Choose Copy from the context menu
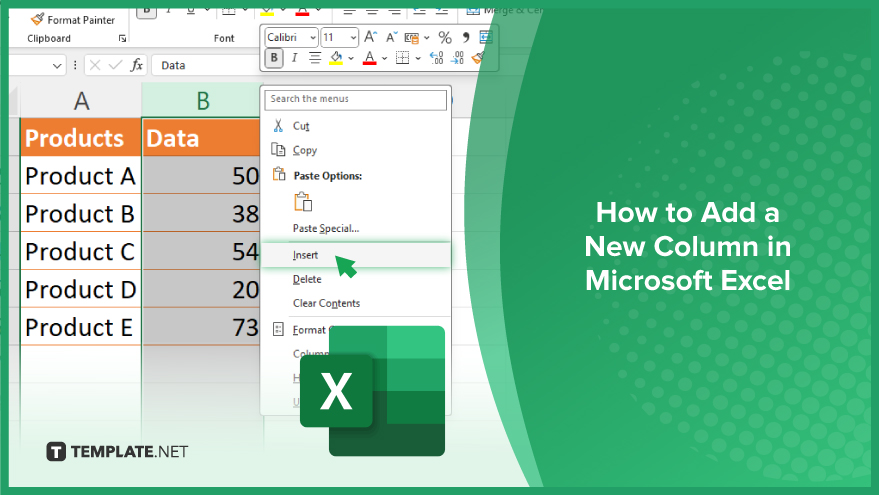Screen dimensions: 879x495 305,150
